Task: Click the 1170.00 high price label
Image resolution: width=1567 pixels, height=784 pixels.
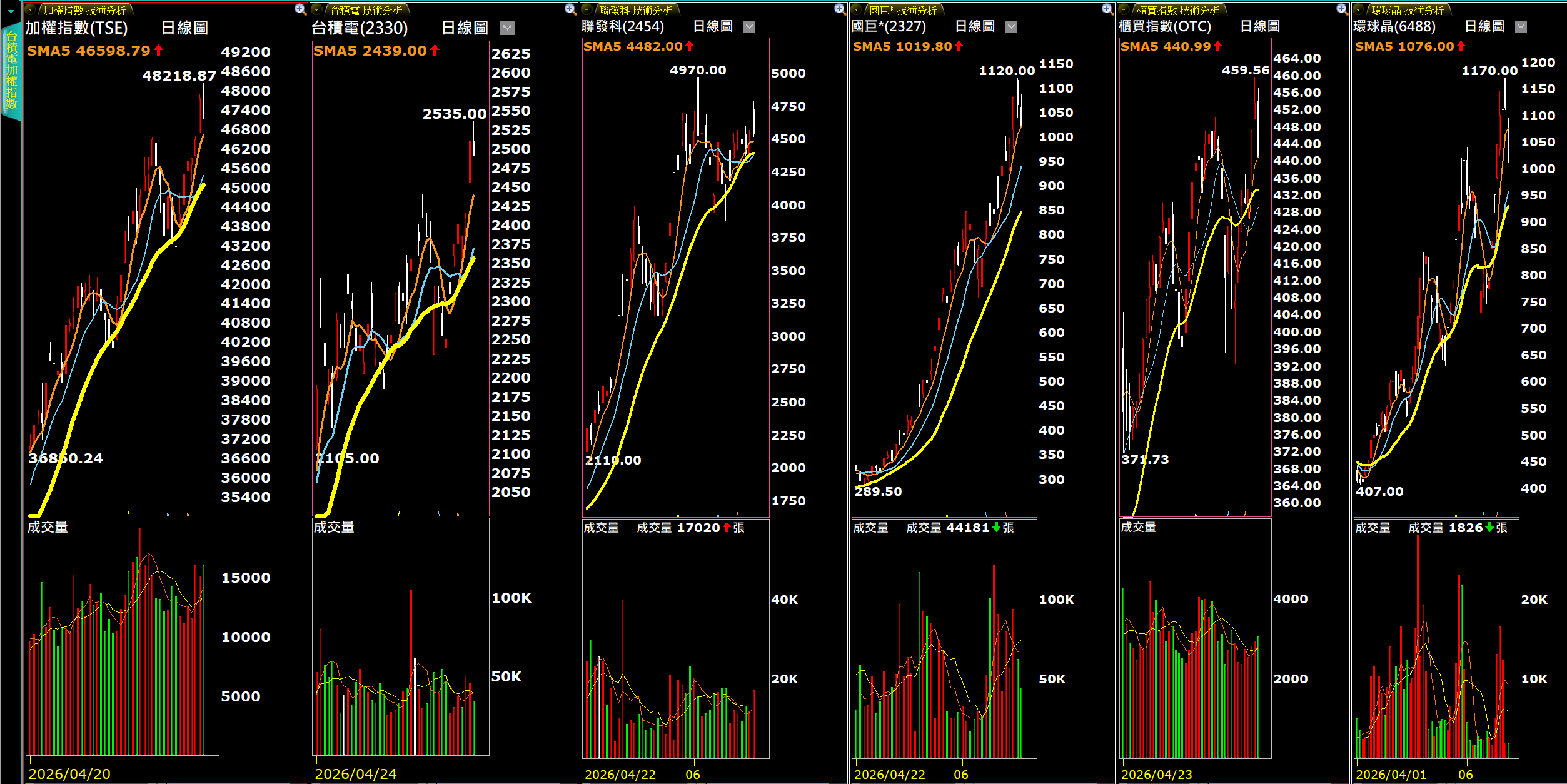Action: click(1489, 71)
